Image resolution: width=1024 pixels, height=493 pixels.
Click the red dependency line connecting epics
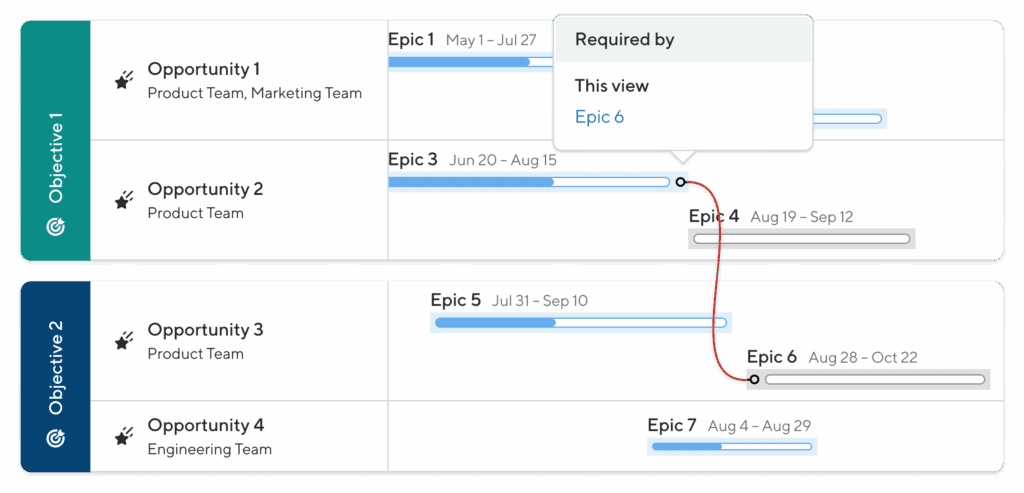pyautogui.click(x=717, y=280)
